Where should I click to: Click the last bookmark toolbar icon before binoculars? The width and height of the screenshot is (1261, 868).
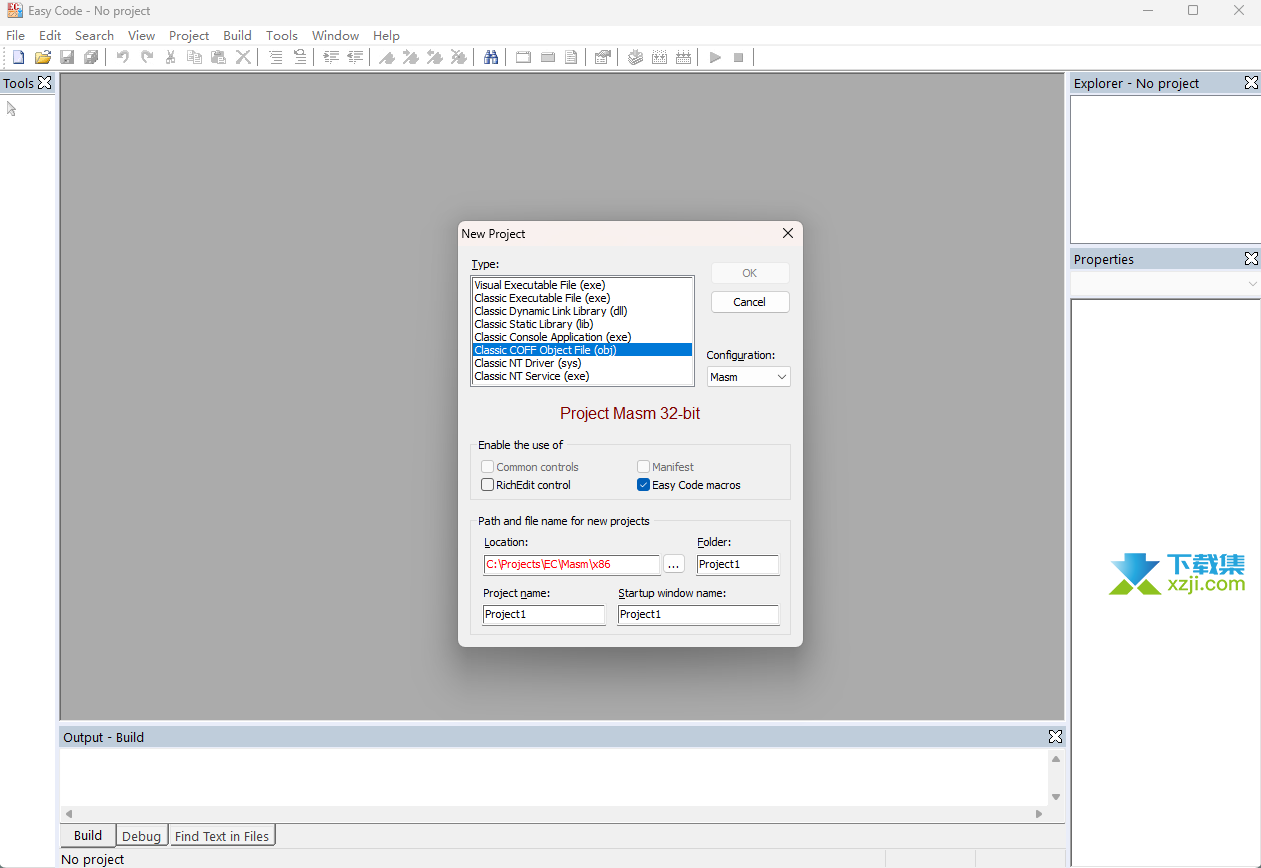[459, 57]
